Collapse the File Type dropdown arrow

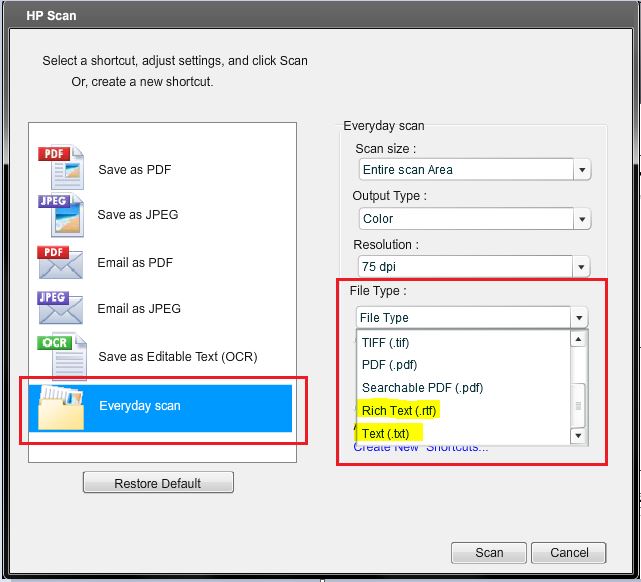click(579, 318)
